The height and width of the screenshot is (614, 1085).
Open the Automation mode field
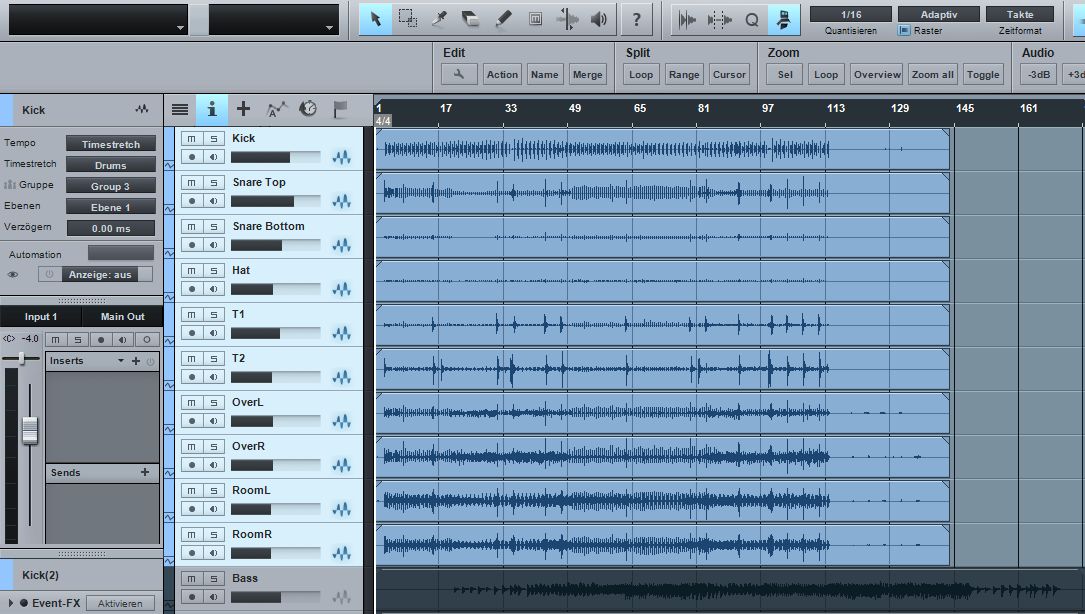click(121, 253)
